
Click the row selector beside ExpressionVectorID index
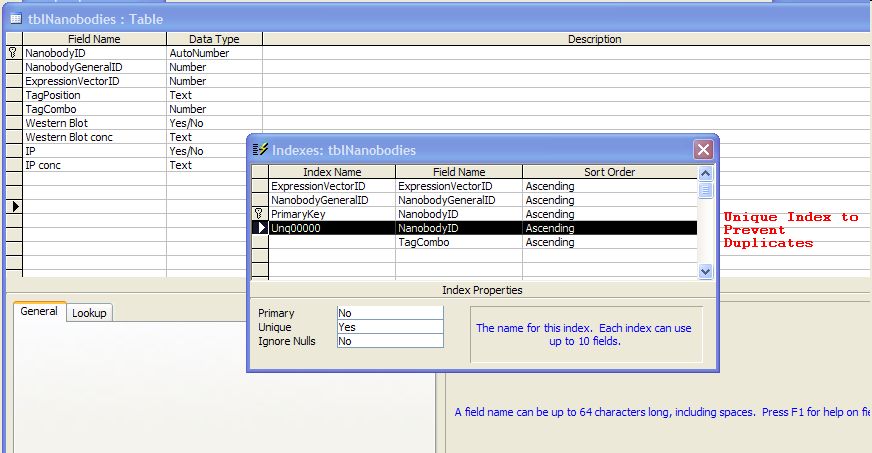[x=260, y=186]
